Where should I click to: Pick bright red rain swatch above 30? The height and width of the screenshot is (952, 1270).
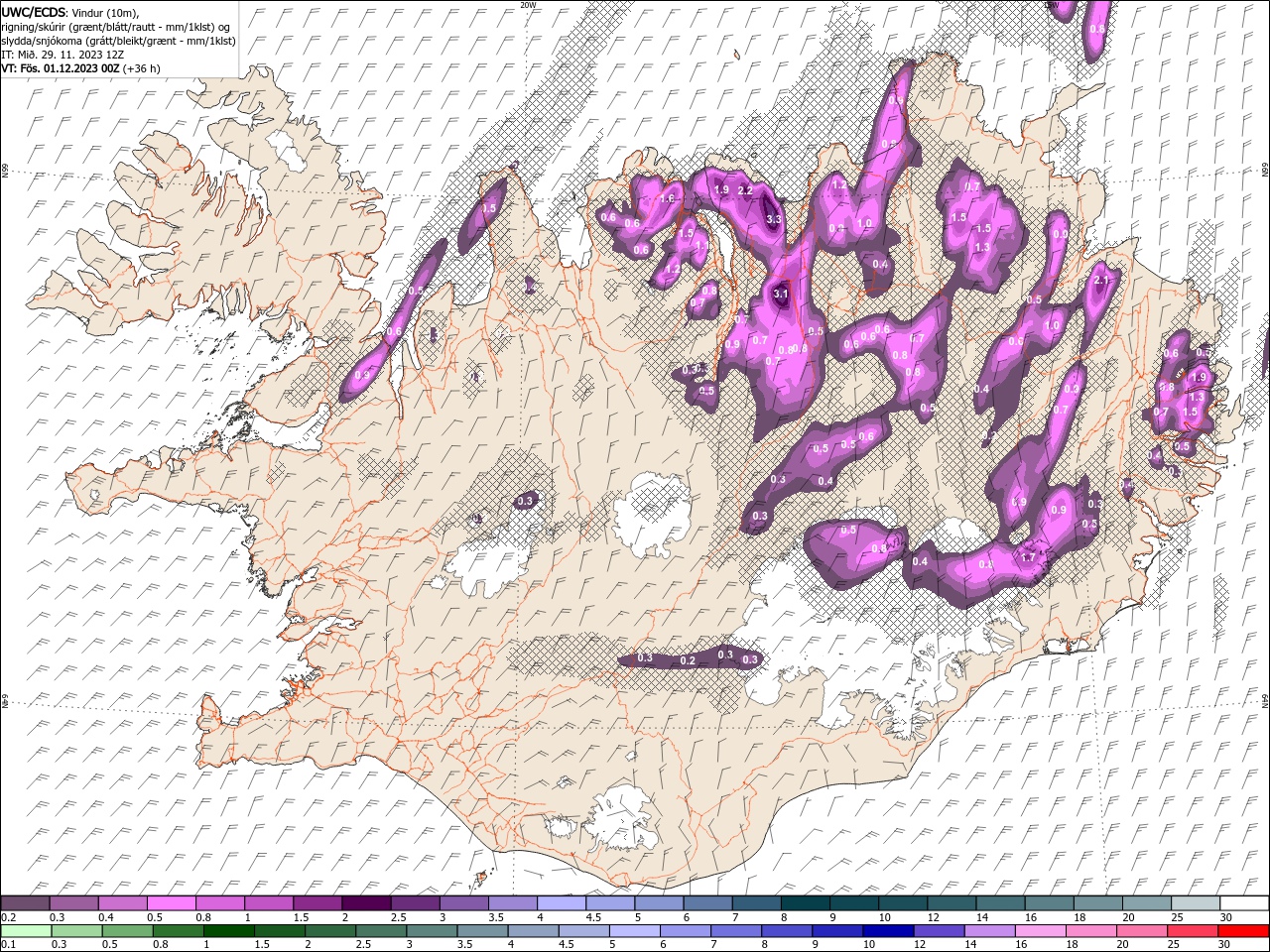tap(1243, 931)
